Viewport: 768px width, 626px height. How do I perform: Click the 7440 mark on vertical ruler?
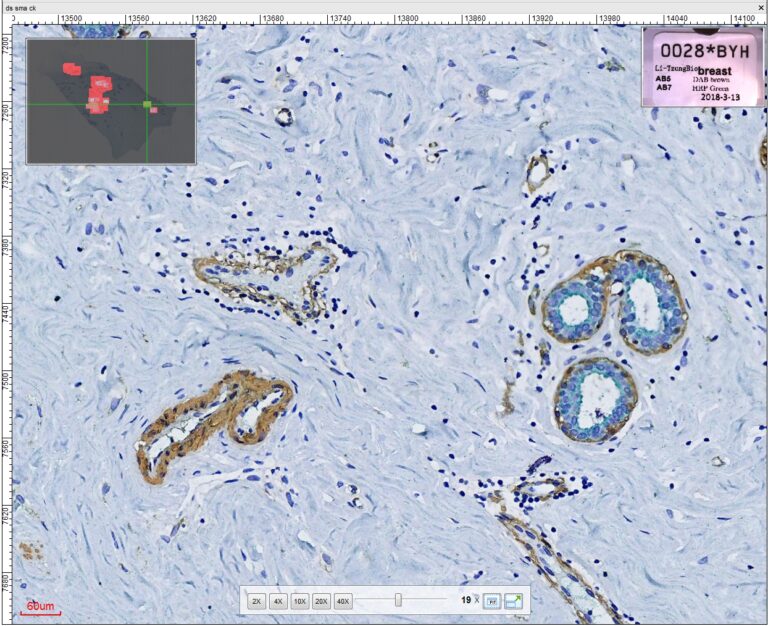pos(6,312)
